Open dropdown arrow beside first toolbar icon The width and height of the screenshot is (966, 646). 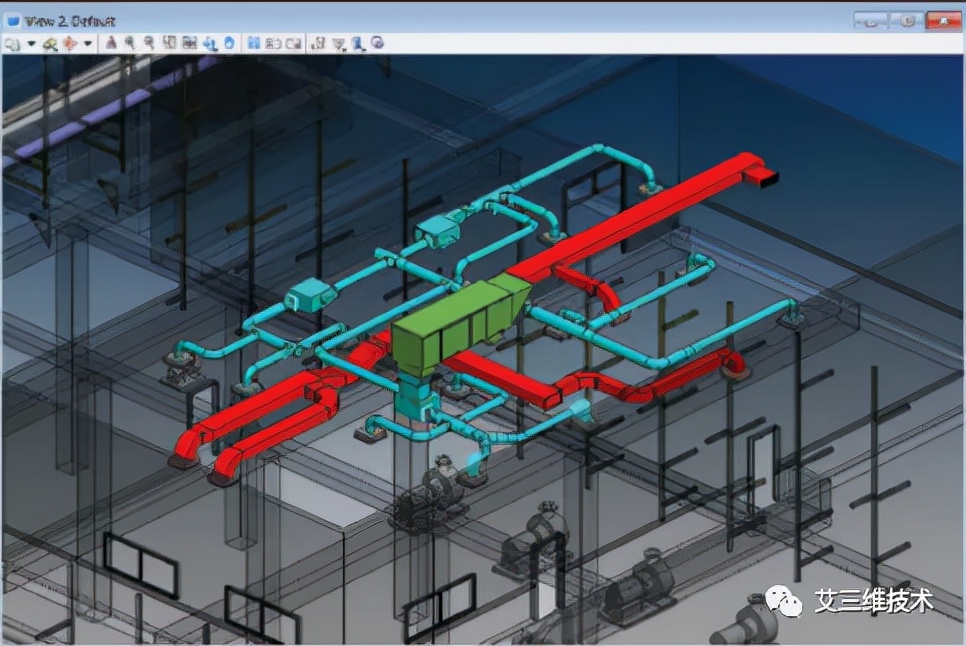pos(31,44)
